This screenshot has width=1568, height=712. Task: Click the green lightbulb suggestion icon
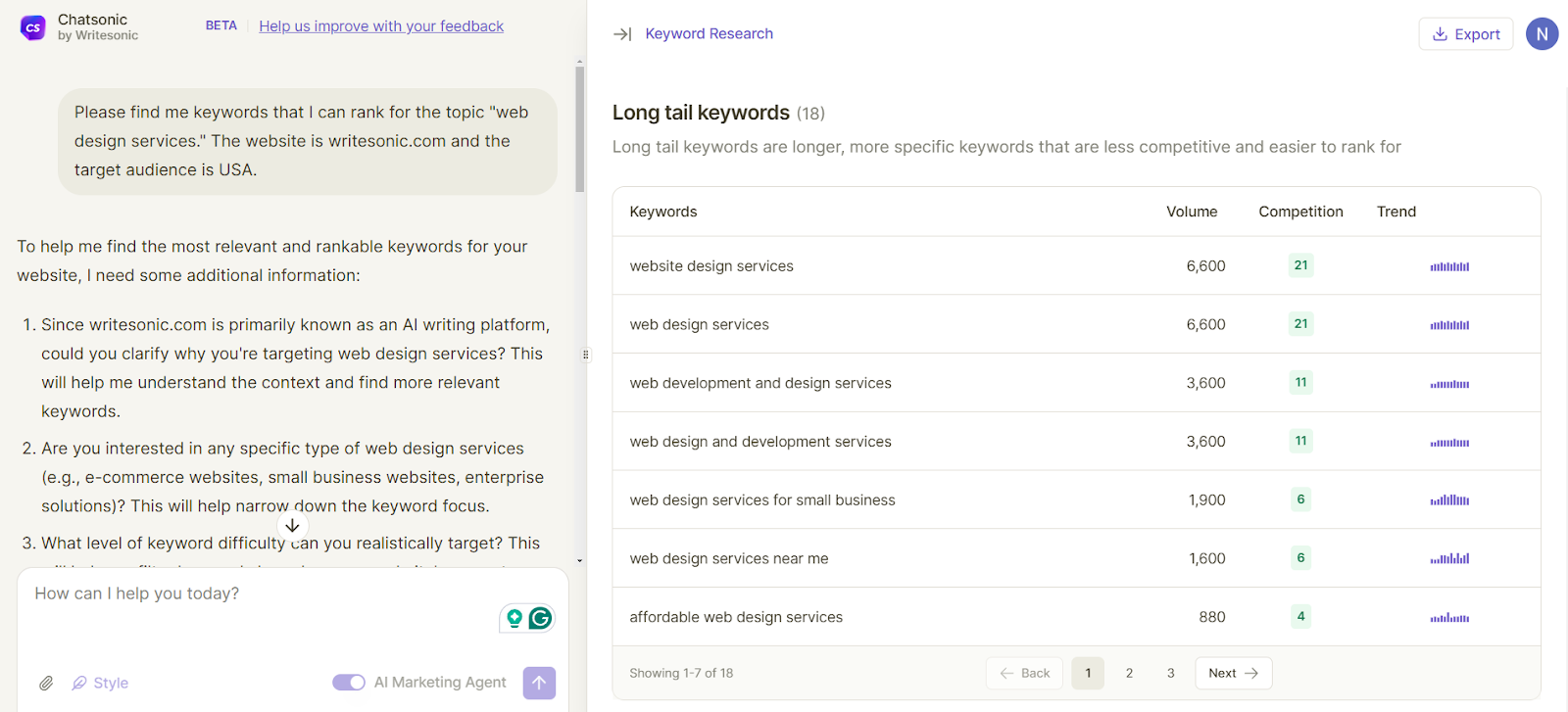click(514, 618)
